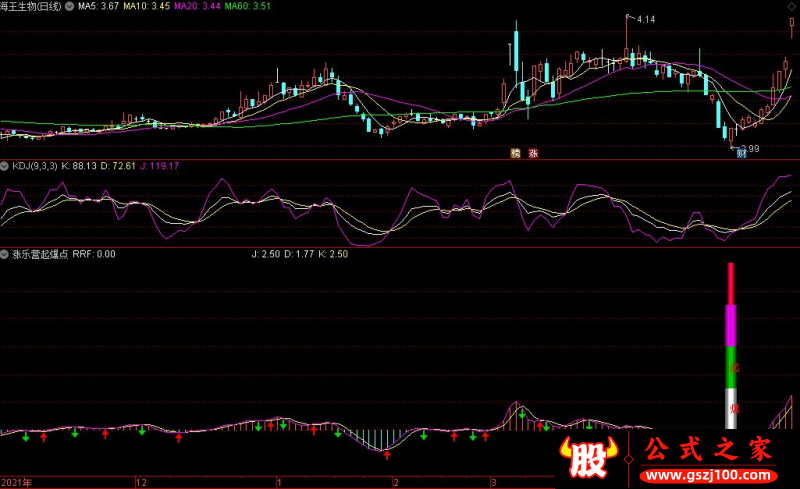Open the www.gszj100.com link
The width and height of the screenshot is (800, 489).
click(x=708, y=476)
